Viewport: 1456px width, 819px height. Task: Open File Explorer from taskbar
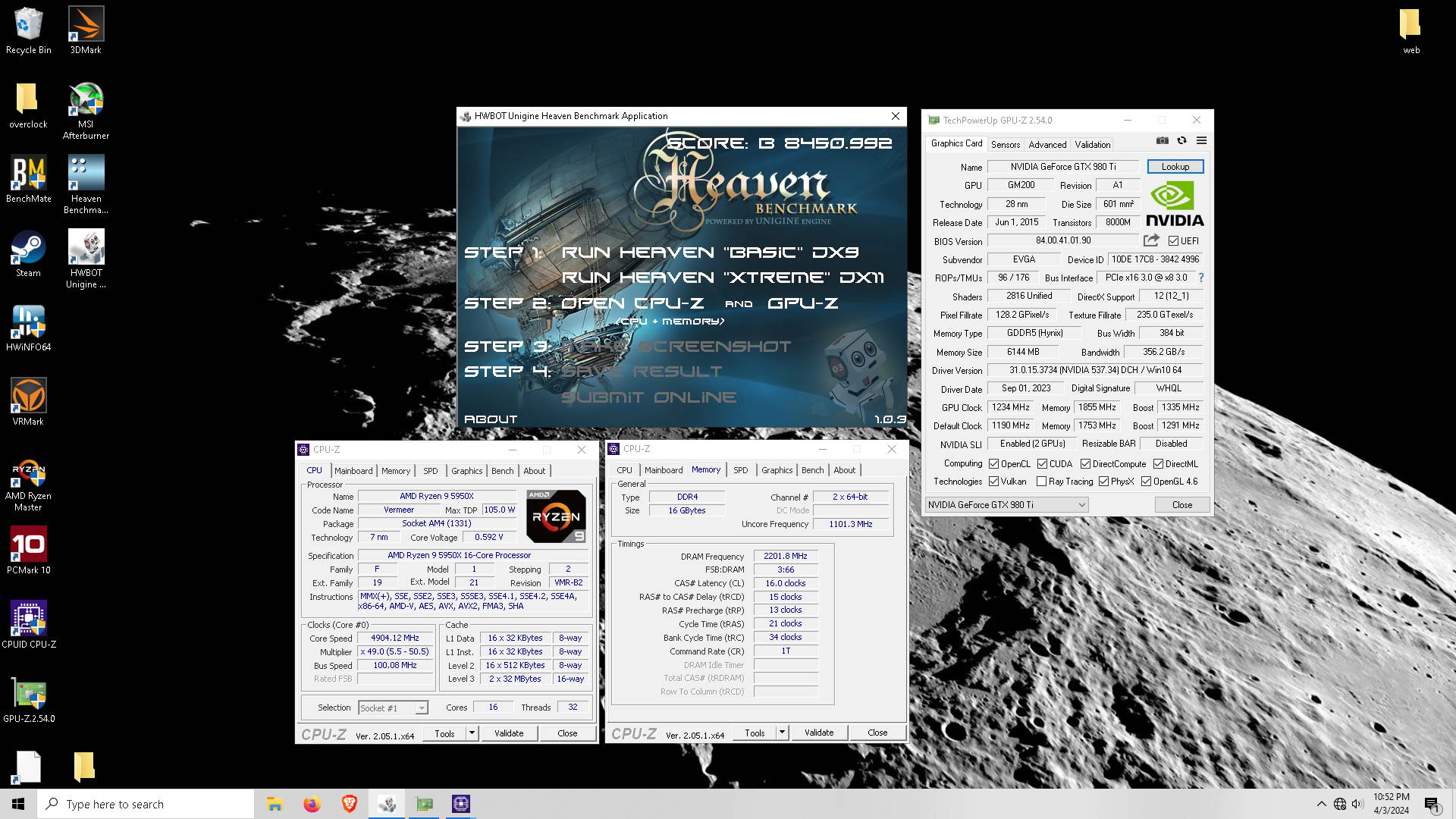(275, 804)
